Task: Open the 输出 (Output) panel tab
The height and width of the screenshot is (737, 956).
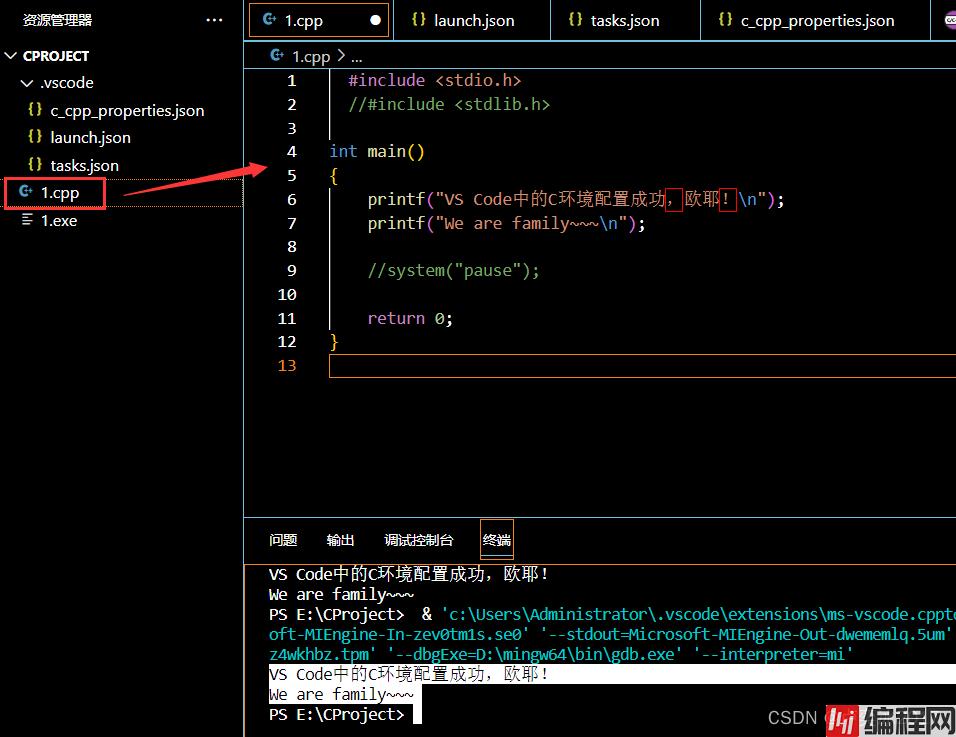Action: (340, 540)
